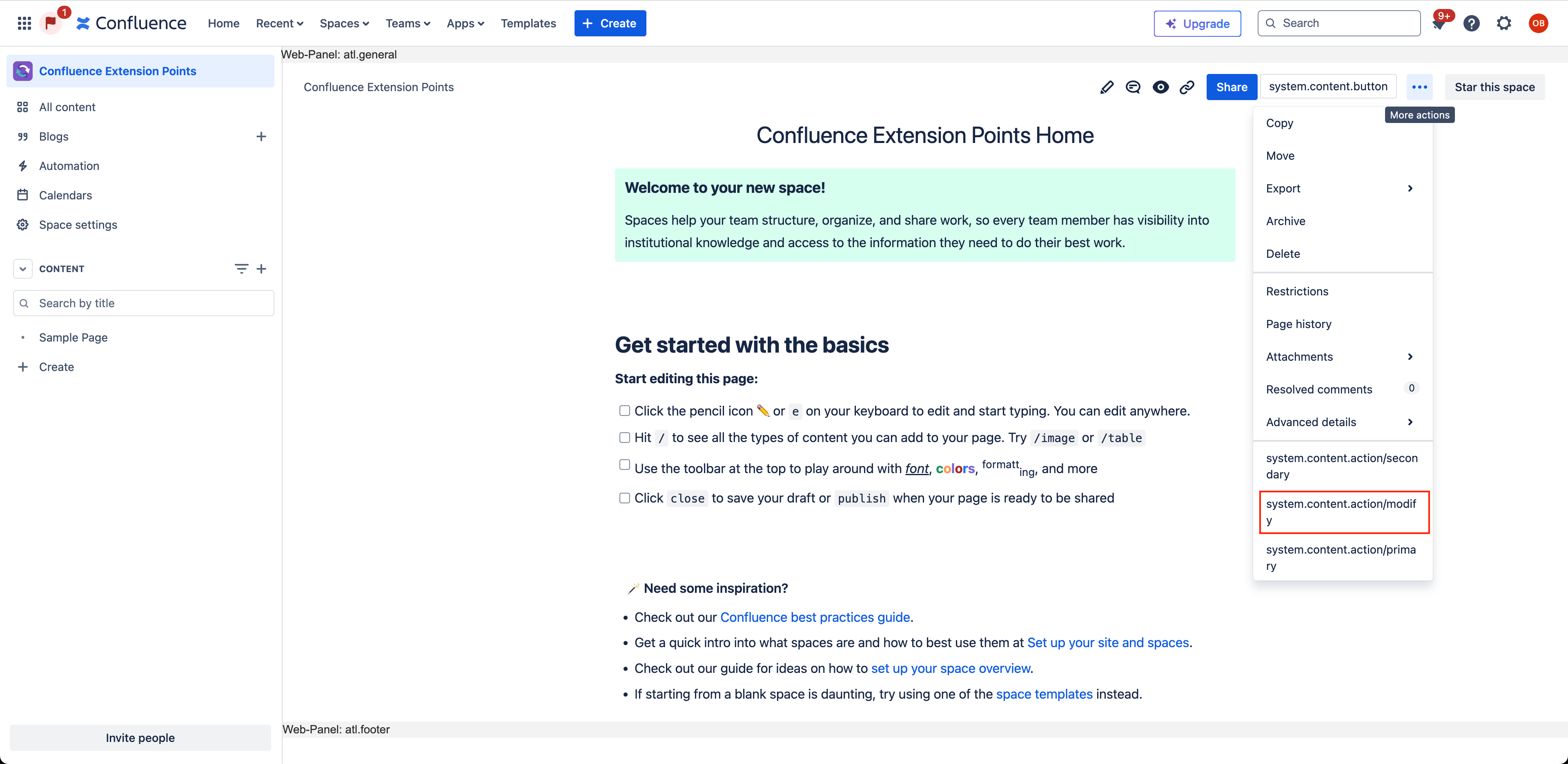Click the Blogs quote icon
1568x764 pixels.
click(x=22, y=136)
